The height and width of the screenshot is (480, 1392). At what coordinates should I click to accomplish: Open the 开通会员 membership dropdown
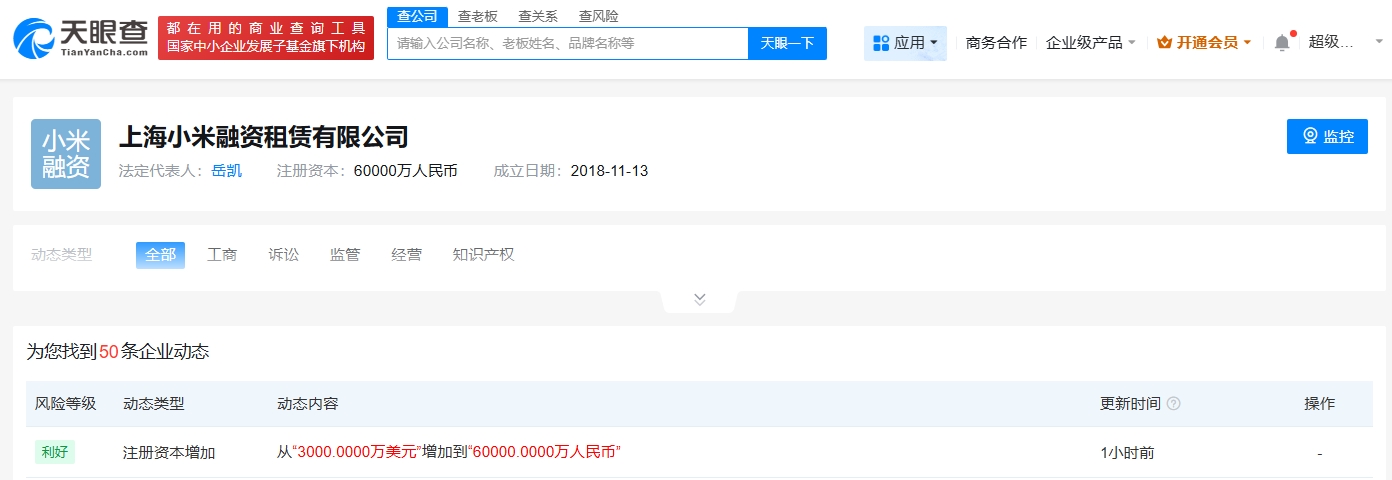(1204, 43)
